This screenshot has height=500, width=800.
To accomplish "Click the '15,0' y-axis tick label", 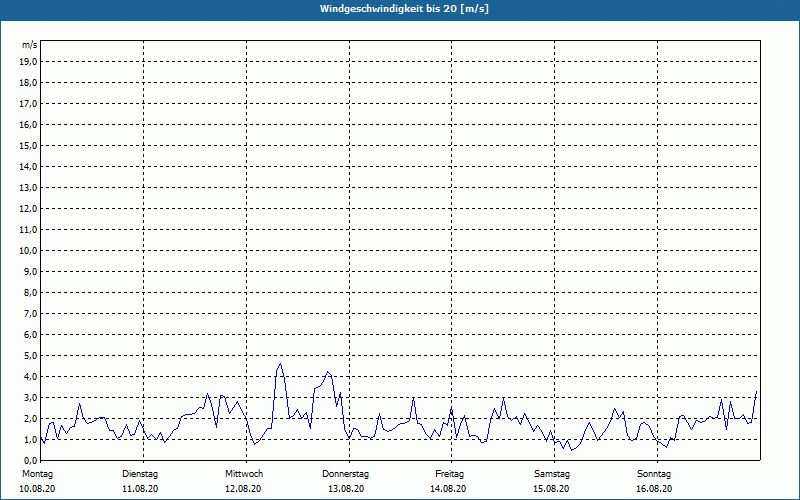I will 29,145.
